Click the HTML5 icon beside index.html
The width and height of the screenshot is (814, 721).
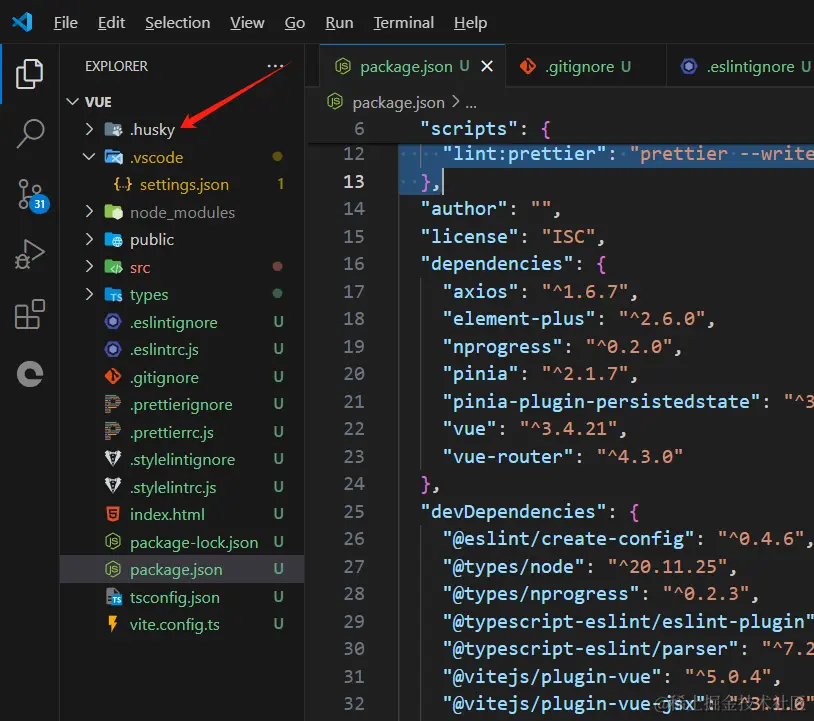(113, 514)
